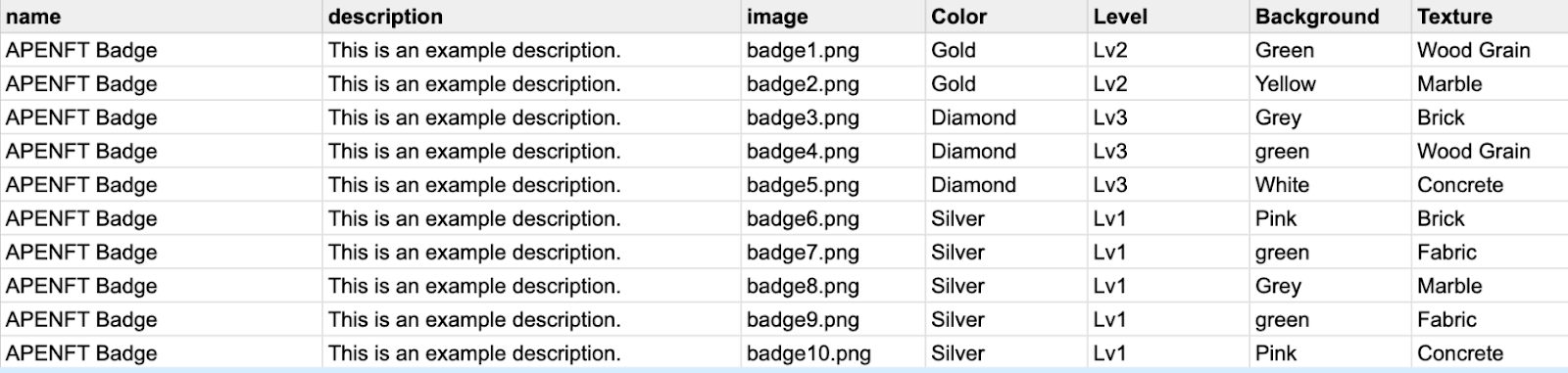Select the 'Color' header cell
1568x373 pixels.
[x=1006, y=17]
